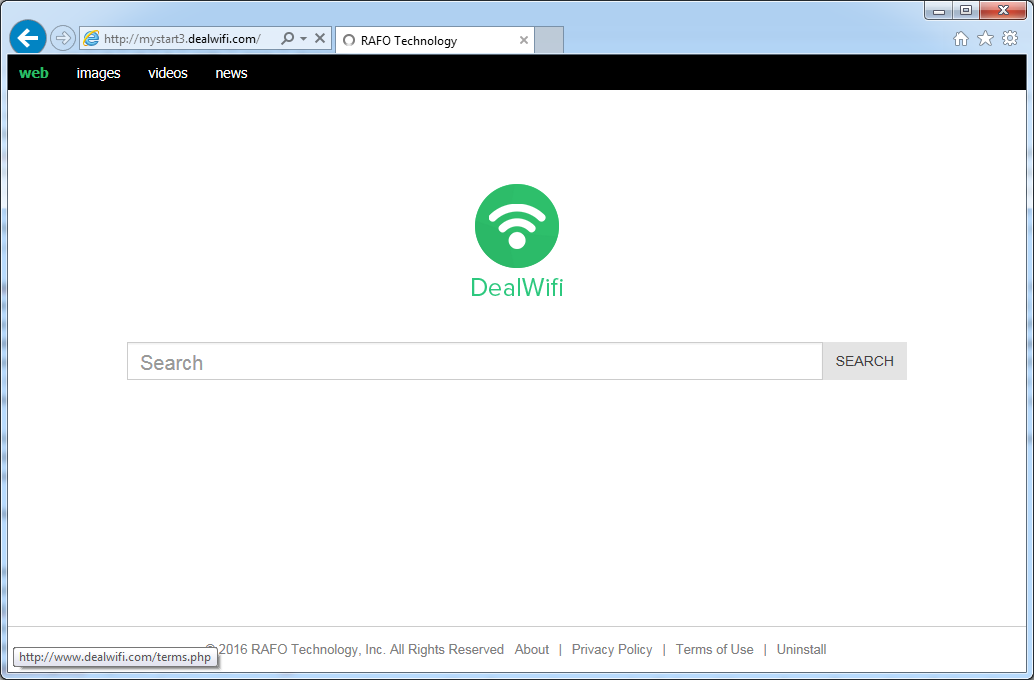
Task: Select the web search category
Action: click(x=34, y=73)
